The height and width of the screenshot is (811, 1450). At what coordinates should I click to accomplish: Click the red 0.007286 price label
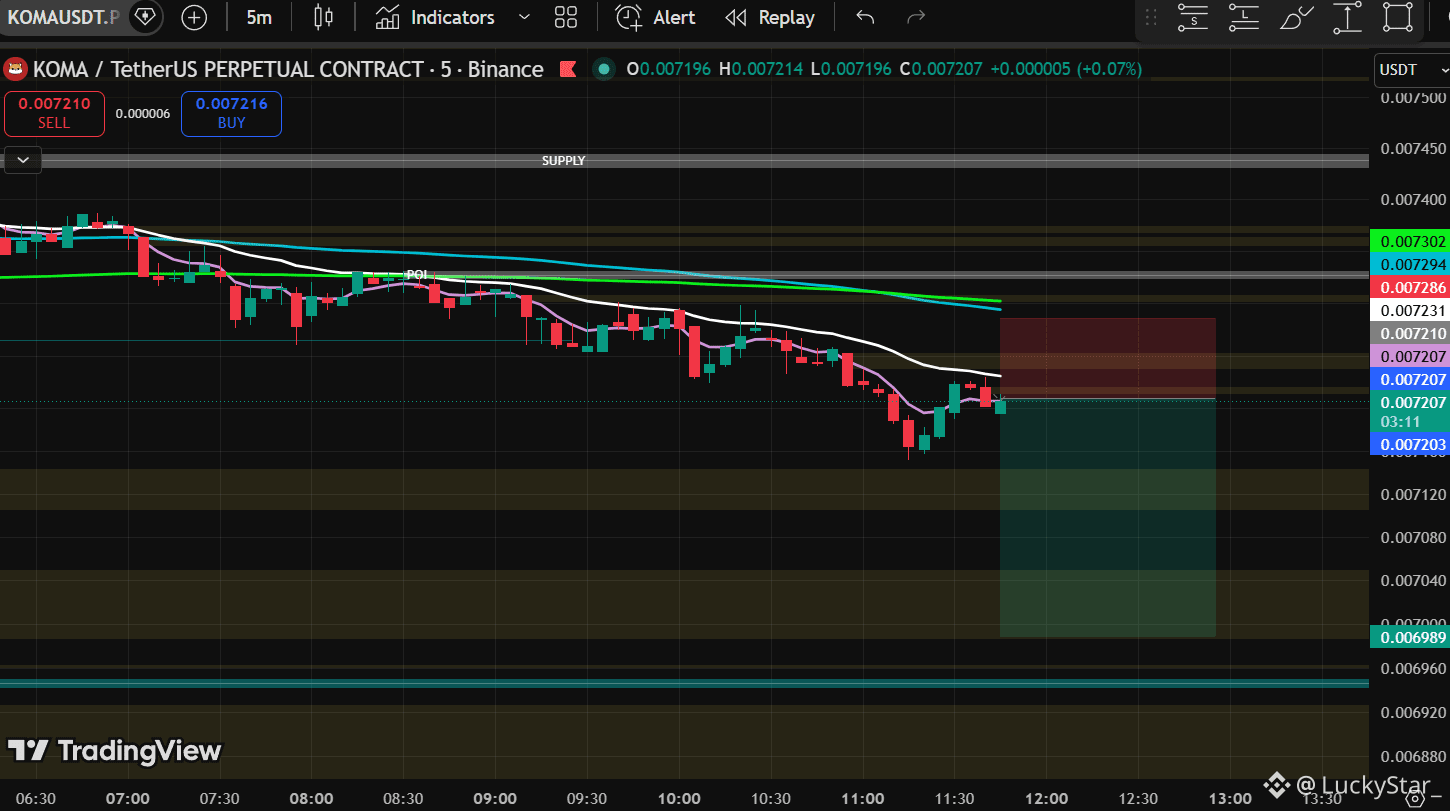coord(1412,287)
